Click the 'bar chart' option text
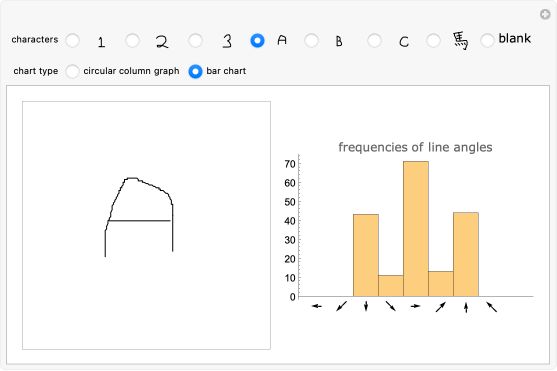This screenshot has height=371, width=557. click(x=226, y=71)
